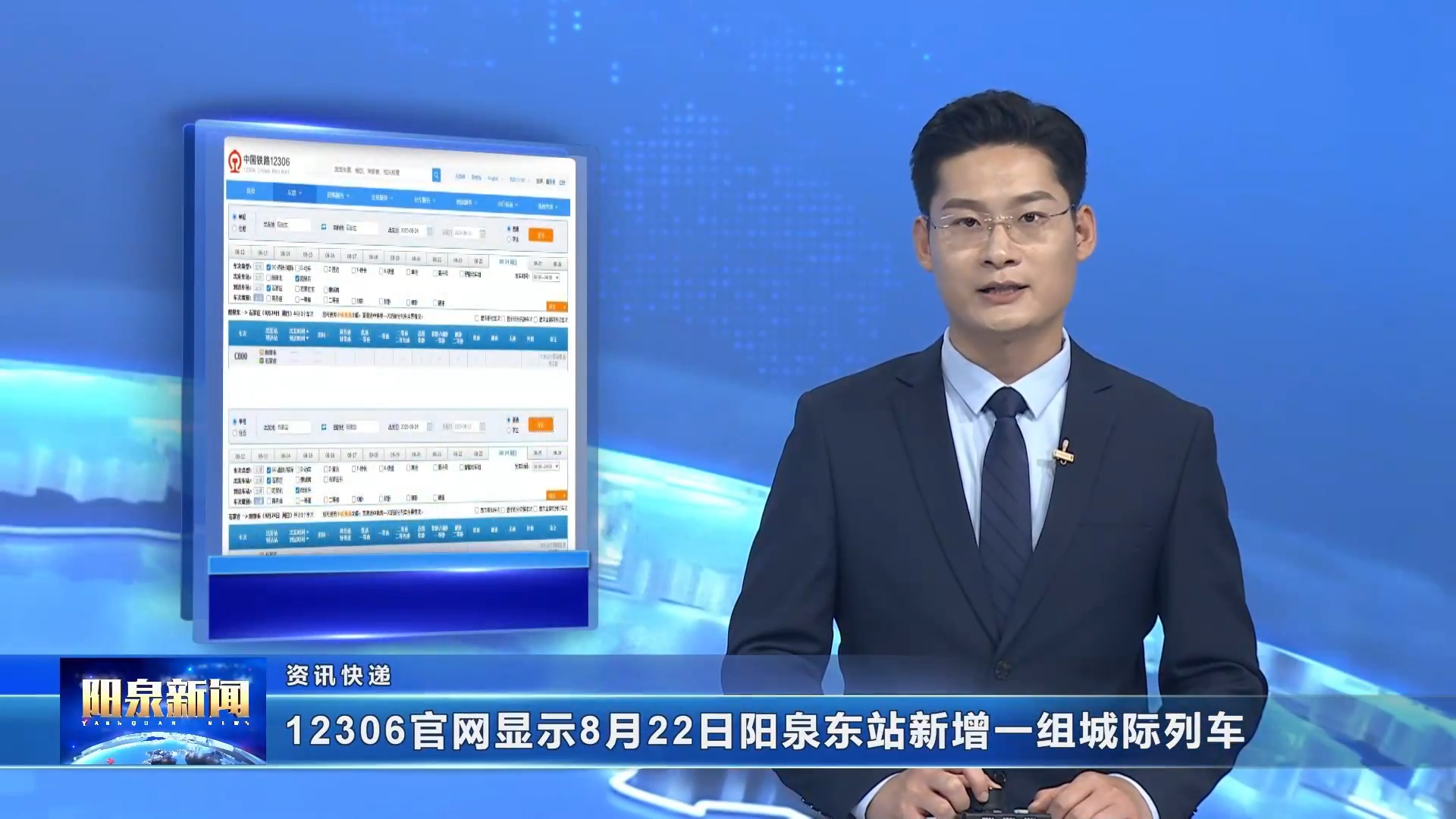Check 二等座 seat box in upper filter

pyautogui.click(x=325, y=300)
